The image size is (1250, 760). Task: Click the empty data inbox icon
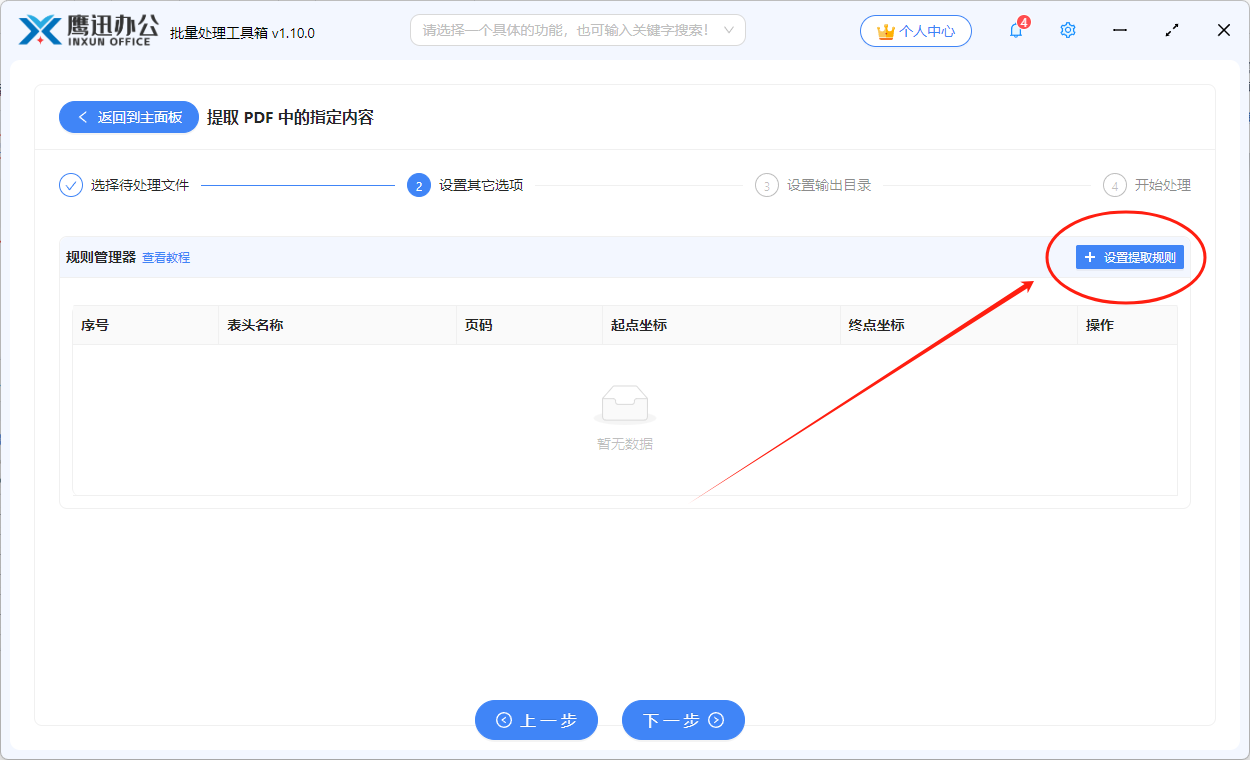(624, 400)
